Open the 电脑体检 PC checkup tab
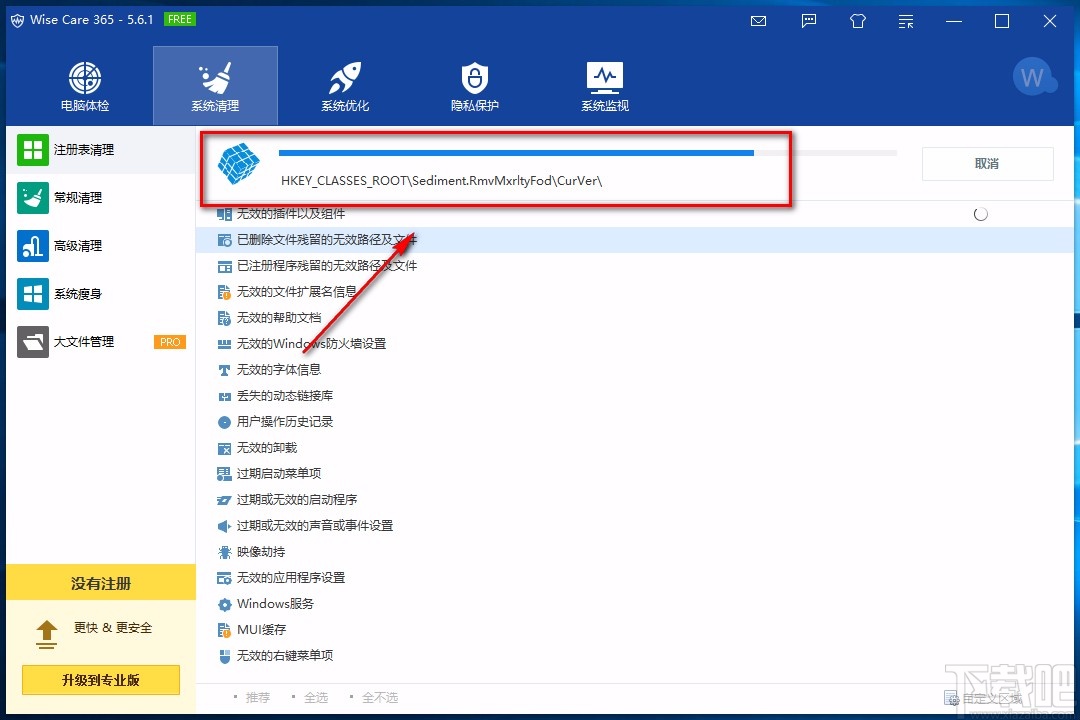The height and width of the screenshot is (720, 1080). [85, 86]
